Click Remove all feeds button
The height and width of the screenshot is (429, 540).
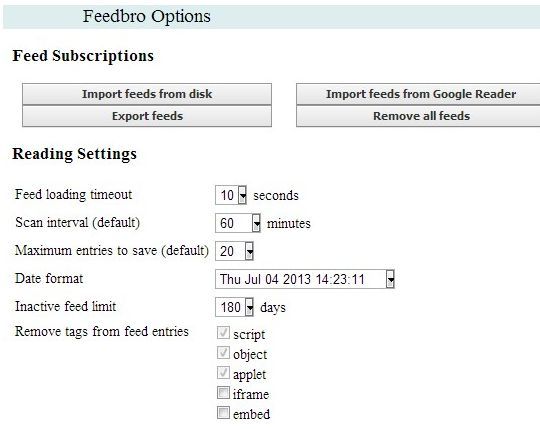[x=418, y=116]
